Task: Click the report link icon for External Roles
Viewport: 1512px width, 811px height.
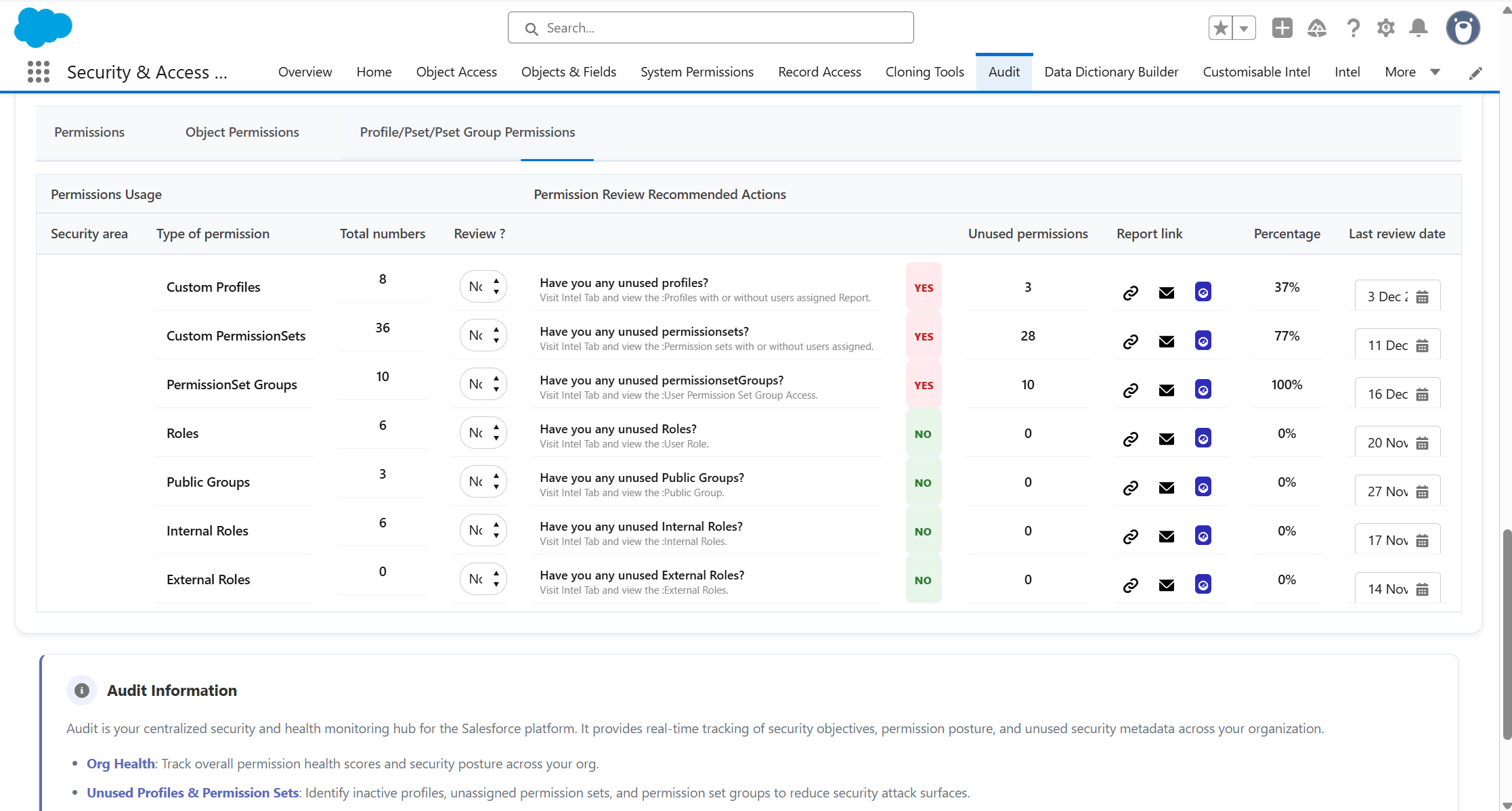Action: pyautogui.click(x=1131, y=585)
